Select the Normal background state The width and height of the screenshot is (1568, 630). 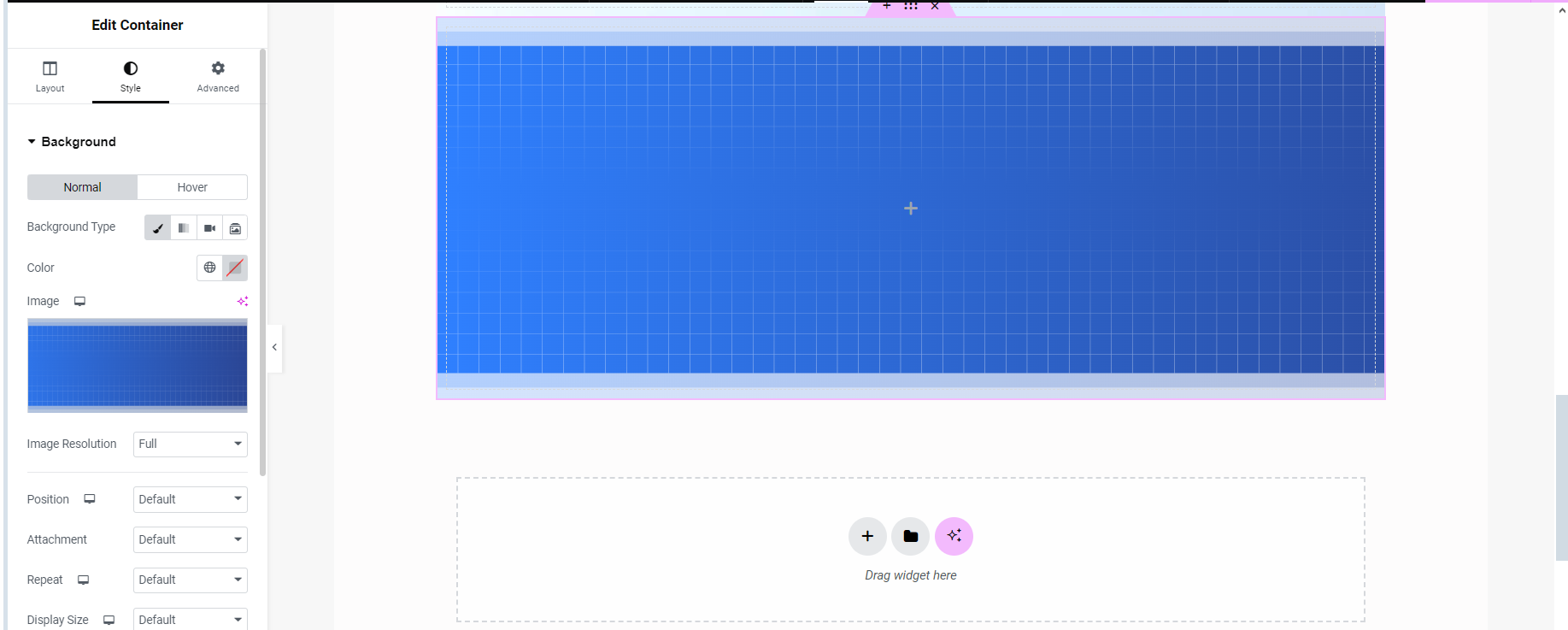point(82,187)
